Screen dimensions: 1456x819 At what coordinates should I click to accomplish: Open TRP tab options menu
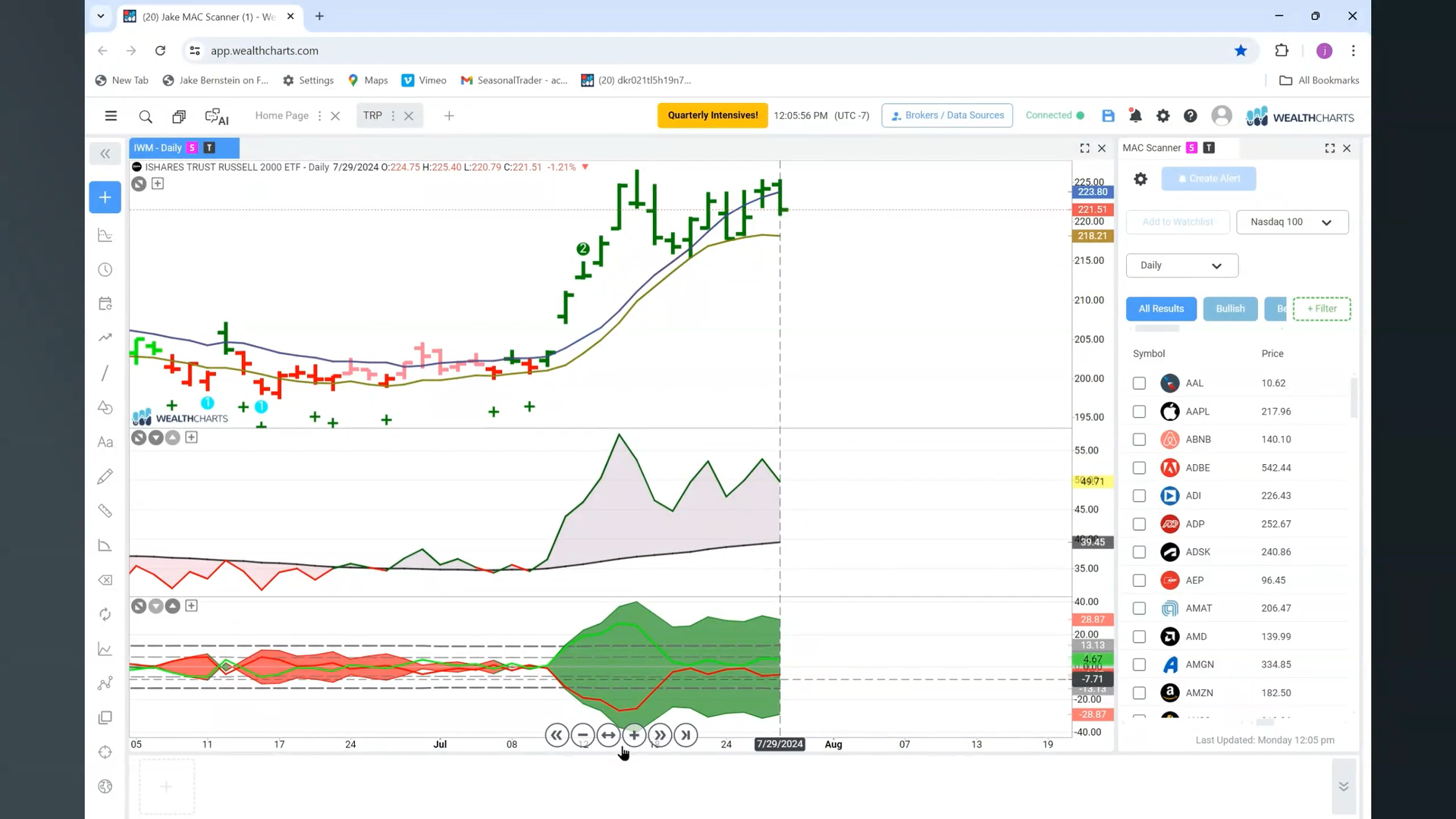click(393, 116)
